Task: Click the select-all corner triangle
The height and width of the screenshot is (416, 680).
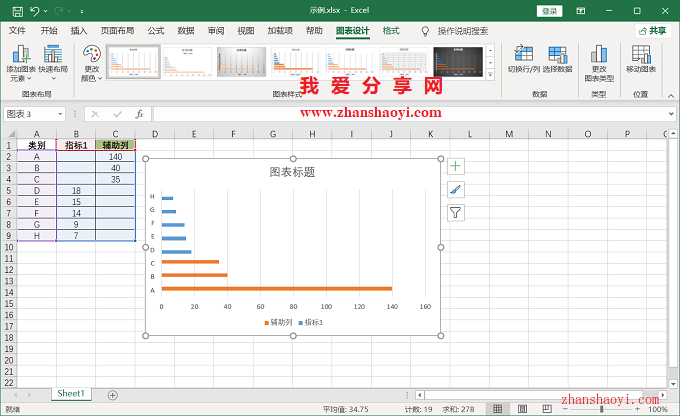Action: point(10,134)
